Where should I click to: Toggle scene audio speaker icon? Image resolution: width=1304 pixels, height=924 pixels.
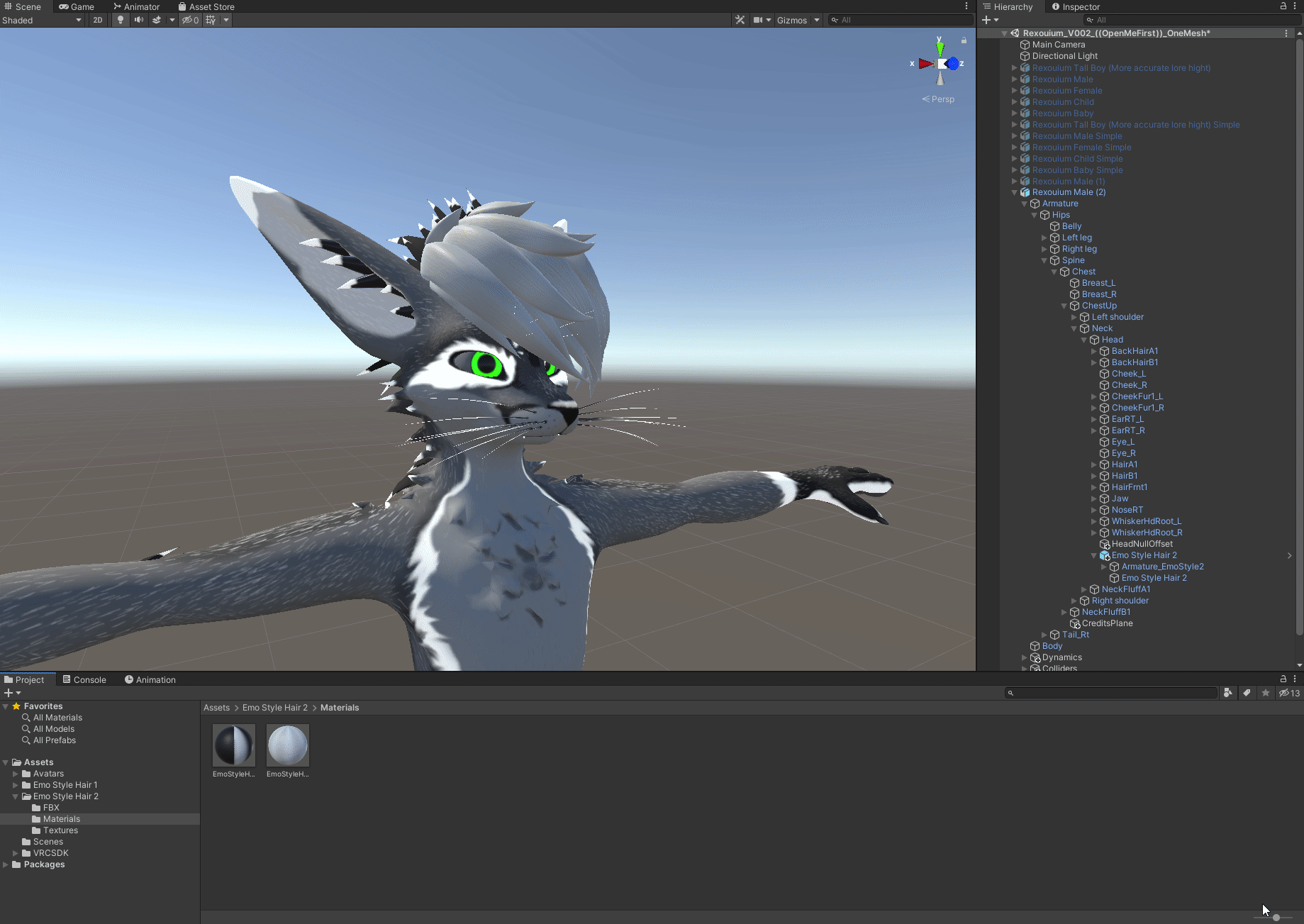[x=139, y=20]
